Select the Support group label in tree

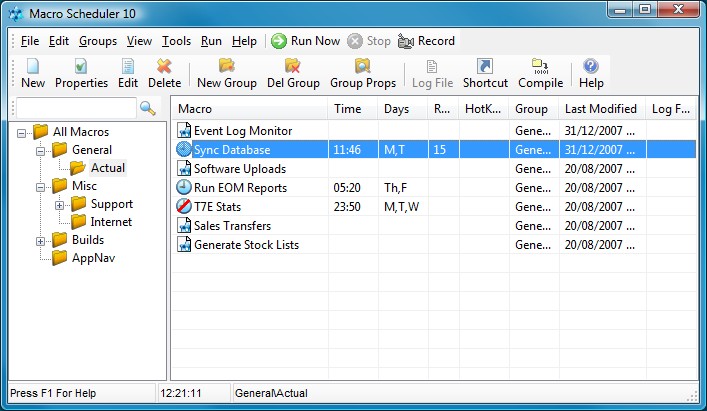tap(112, 204)
